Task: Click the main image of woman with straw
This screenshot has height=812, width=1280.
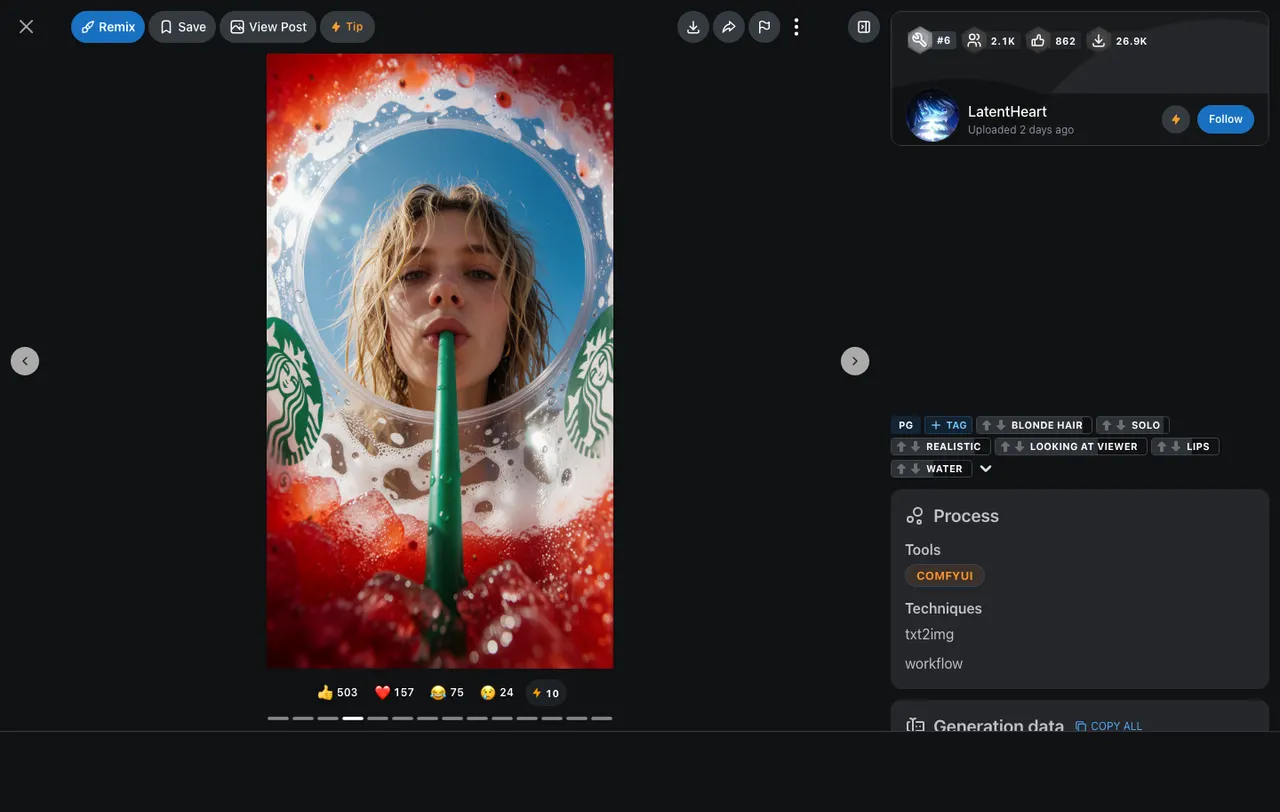Action: click(x=440, y=361)
